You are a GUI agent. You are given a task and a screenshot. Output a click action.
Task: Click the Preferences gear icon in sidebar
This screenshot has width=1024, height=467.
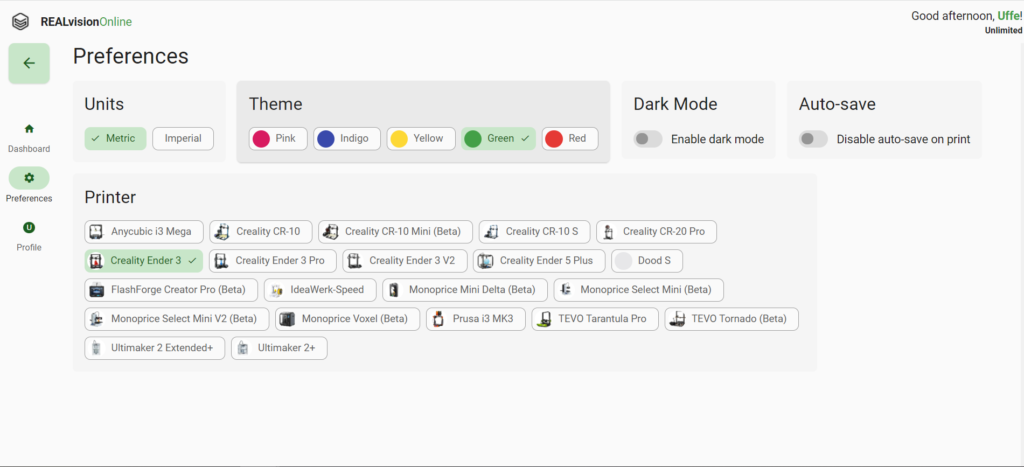pos(29,178)
